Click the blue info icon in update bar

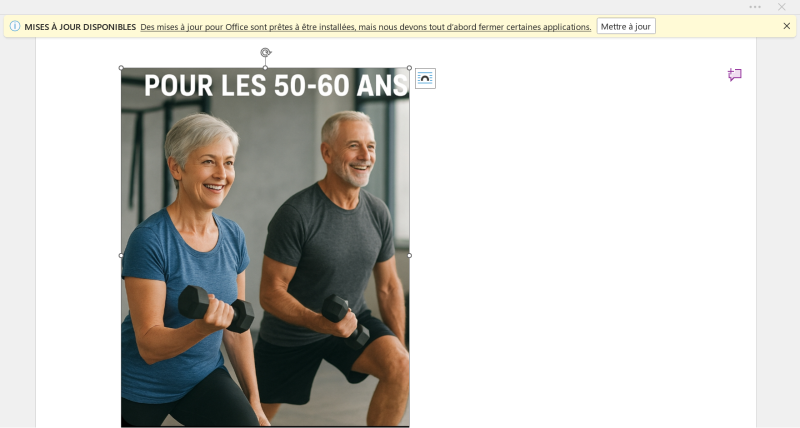[15, 26]
